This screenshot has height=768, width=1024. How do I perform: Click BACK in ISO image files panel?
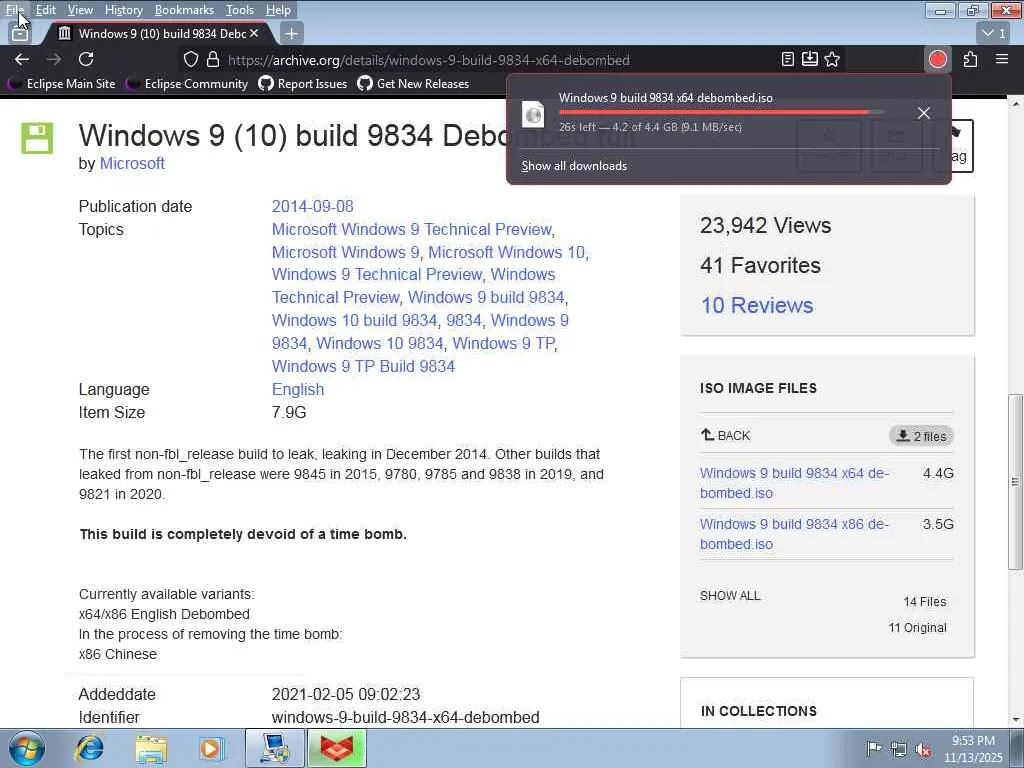pyautogui.click(x=726, y=436)
